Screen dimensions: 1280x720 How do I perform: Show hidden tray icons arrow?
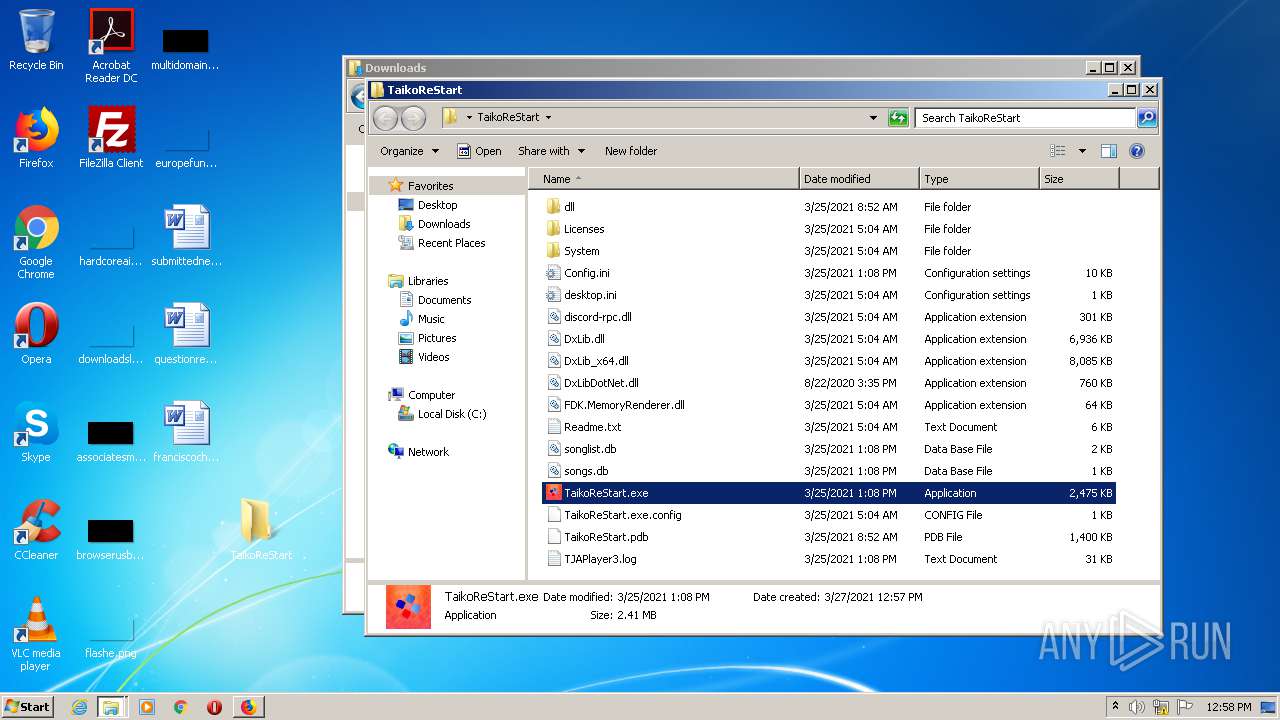(1115, 707)
